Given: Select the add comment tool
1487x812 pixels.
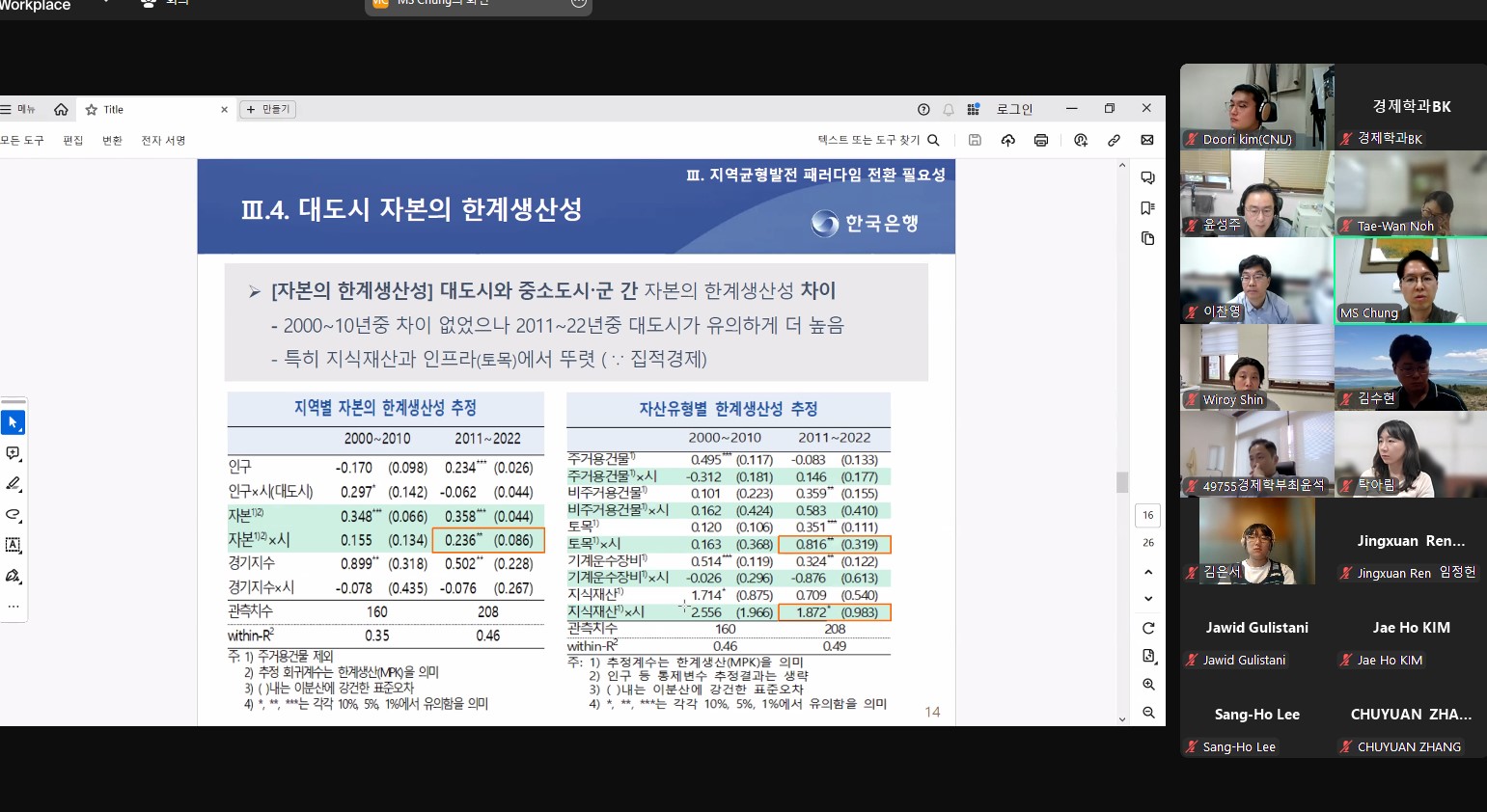Looking at the screenshot, I should (x=14, y=453).
